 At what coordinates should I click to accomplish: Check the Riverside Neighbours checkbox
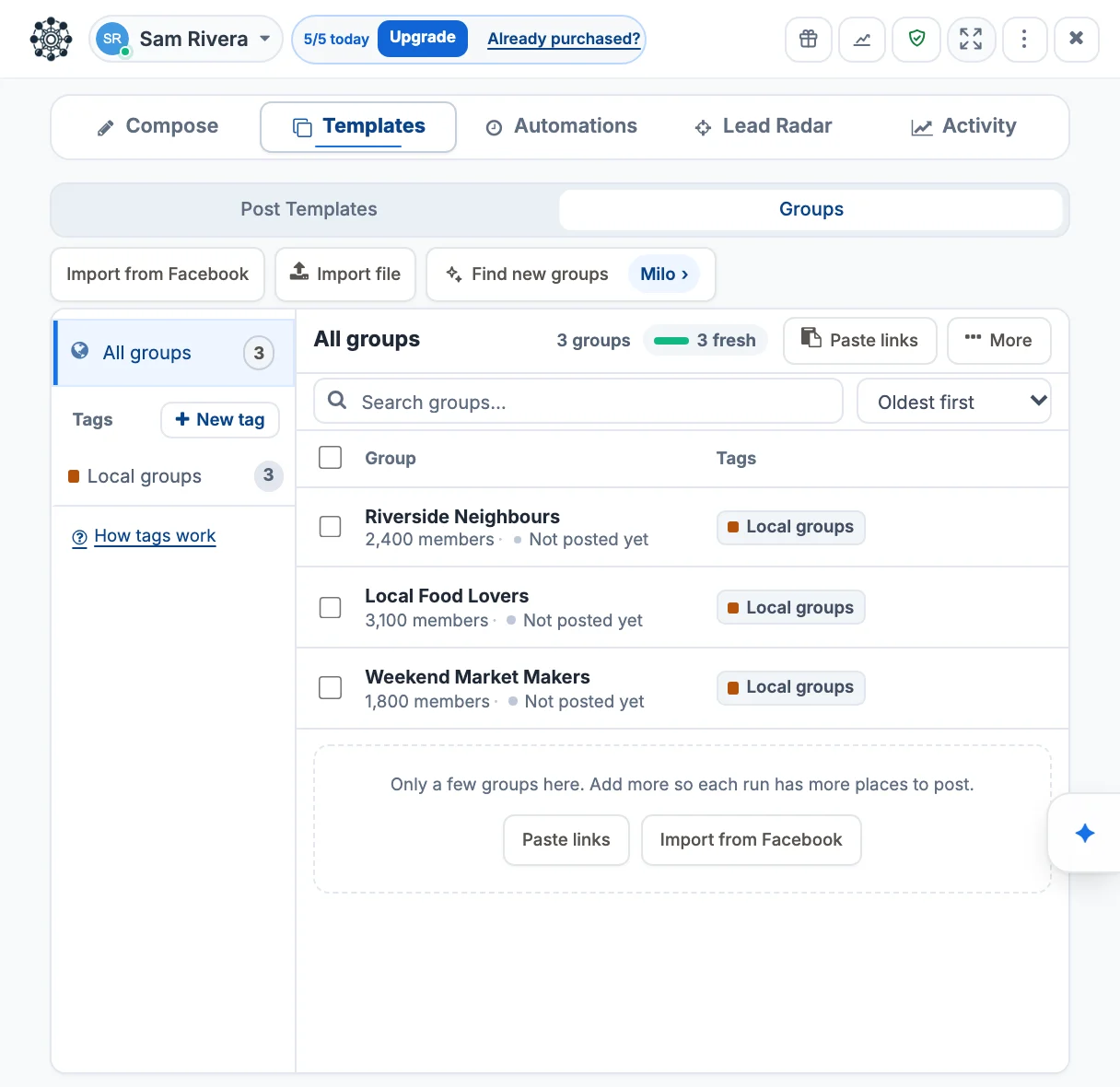(x=330, y=527)
